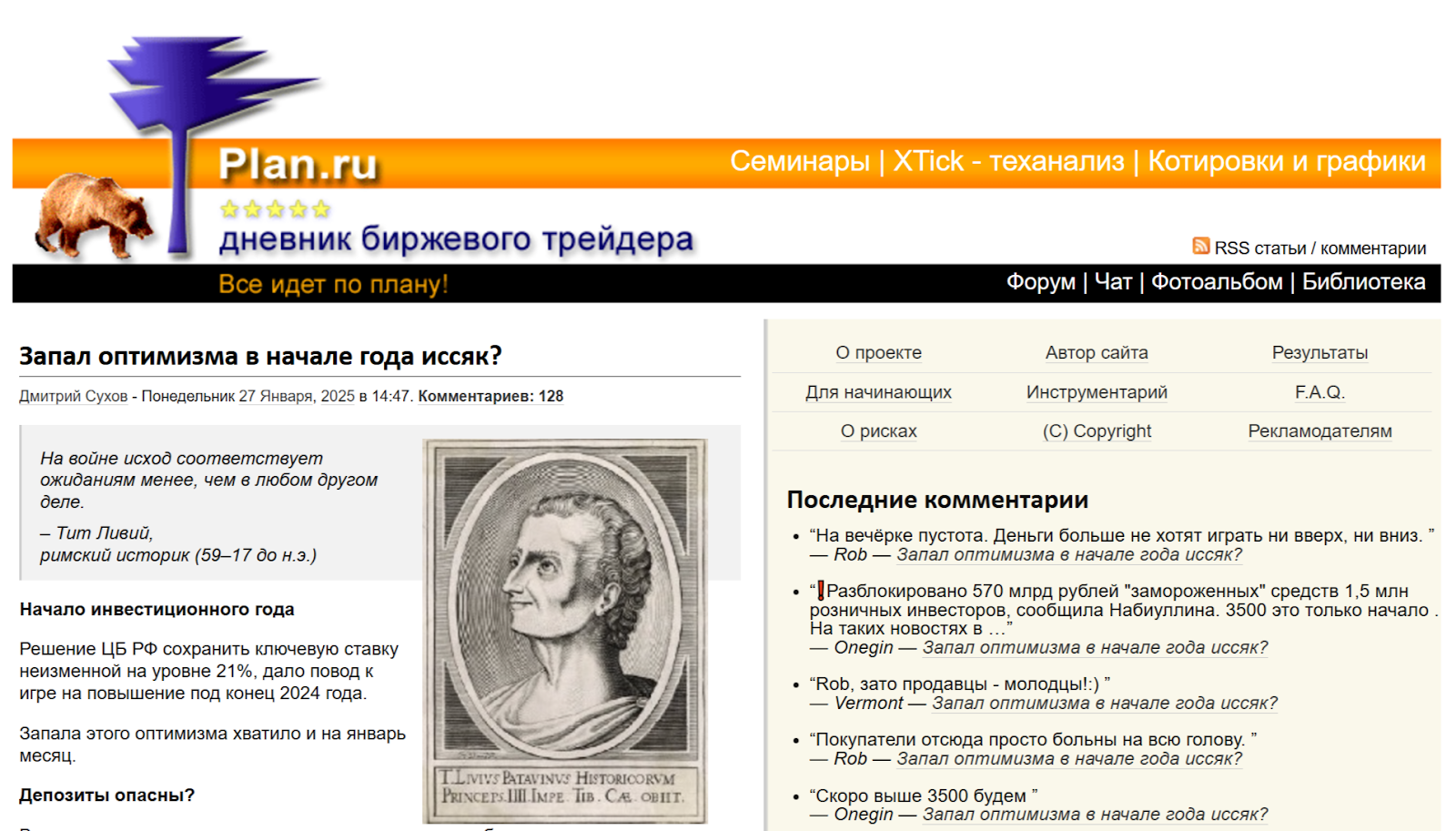Click the five-star rating under Plan.ru

[275, 209]
